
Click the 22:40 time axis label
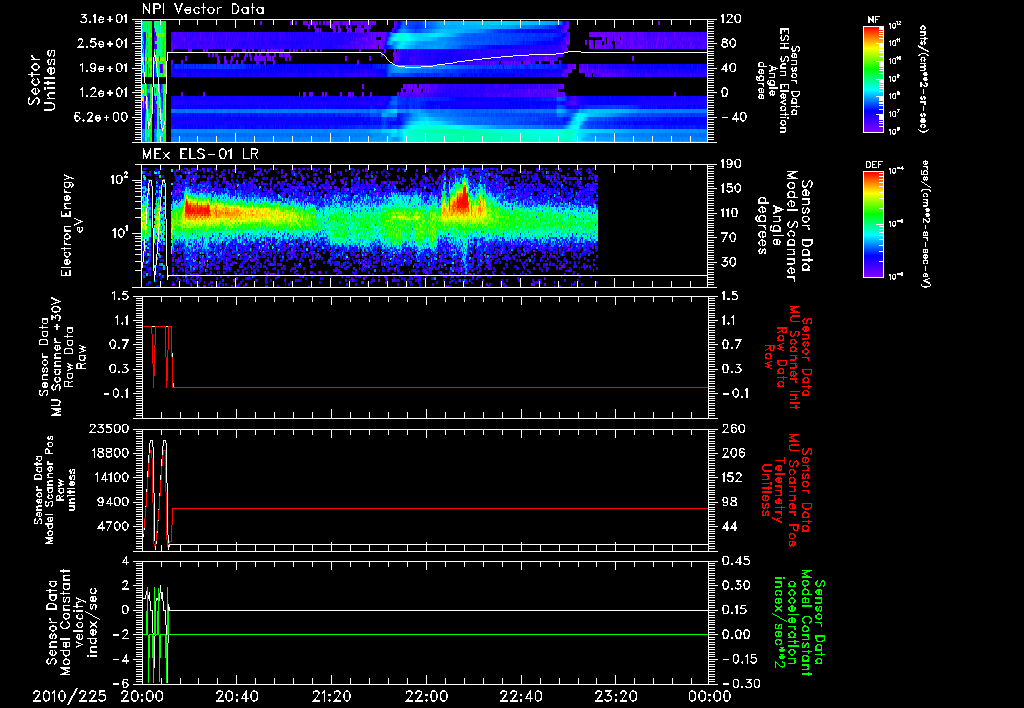pyautogui.click(x=520, y=696)
